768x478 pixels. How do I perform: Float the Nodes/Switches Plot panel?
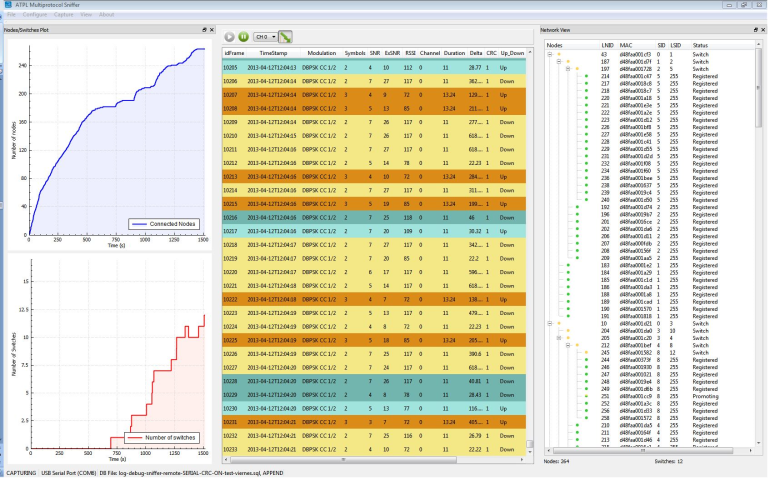coord(203,30)
